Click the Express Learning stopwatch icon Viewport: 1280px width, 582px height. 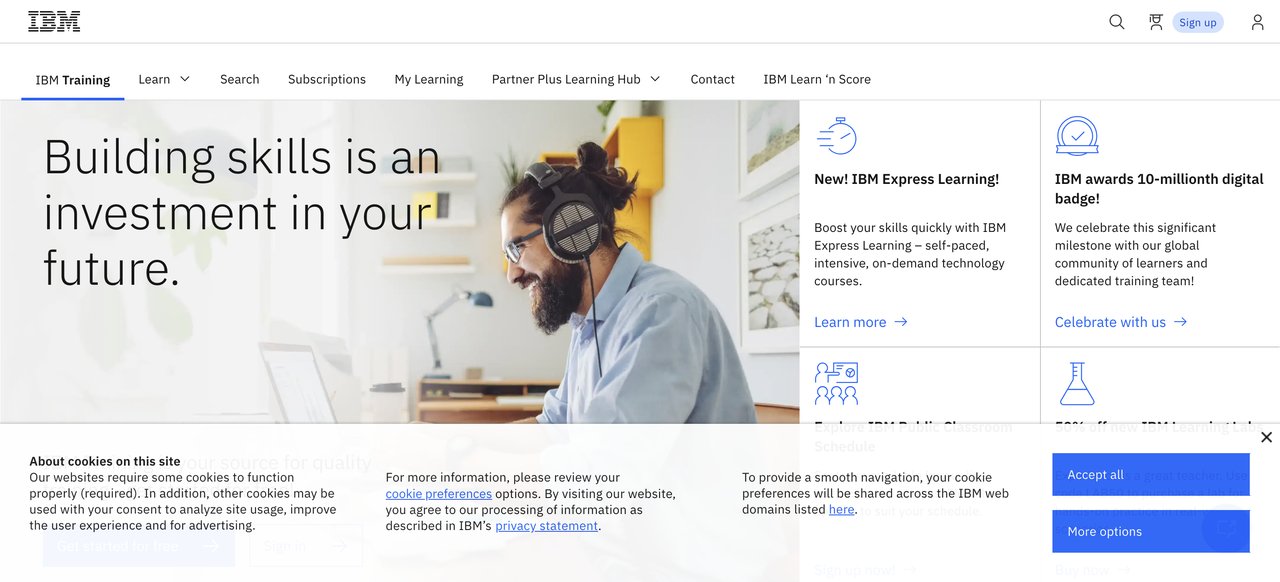click(x=837, y=135)
